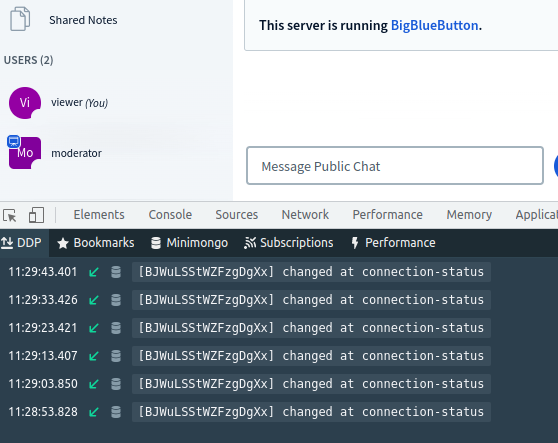This screenshot has height=443, width=558.
Task: Click the USERS (2) heading
Action: click(x=28, y=60)
